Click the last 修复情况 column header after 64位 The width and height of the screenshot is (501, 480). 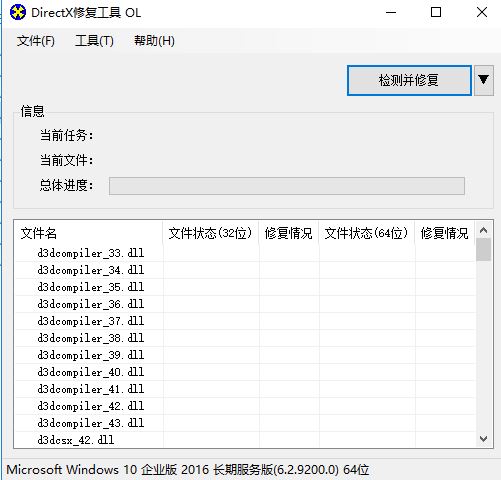tap(445, 233)
